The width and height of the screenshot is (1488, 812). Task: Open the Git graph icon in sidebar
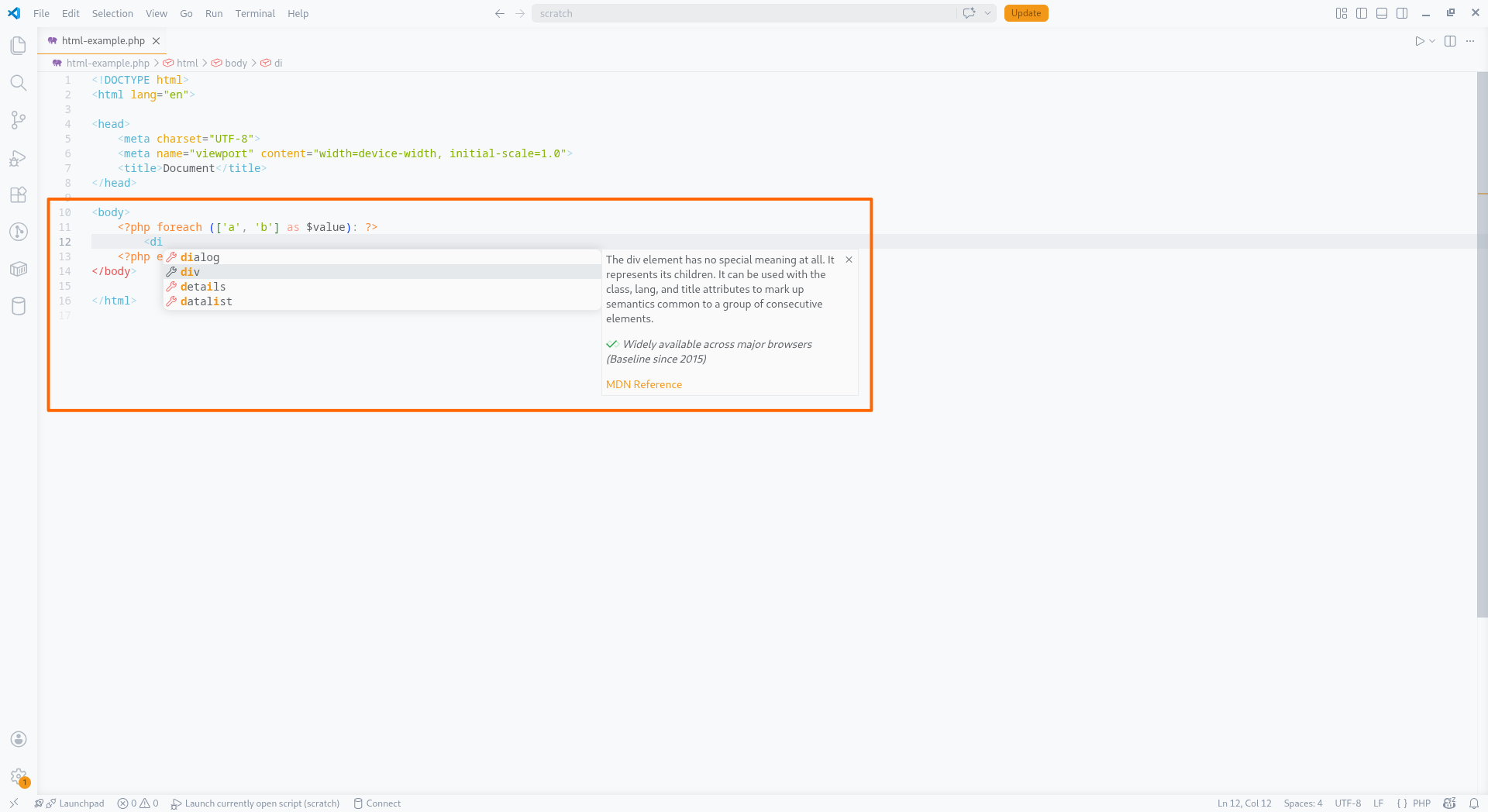[x=19, y=232]
